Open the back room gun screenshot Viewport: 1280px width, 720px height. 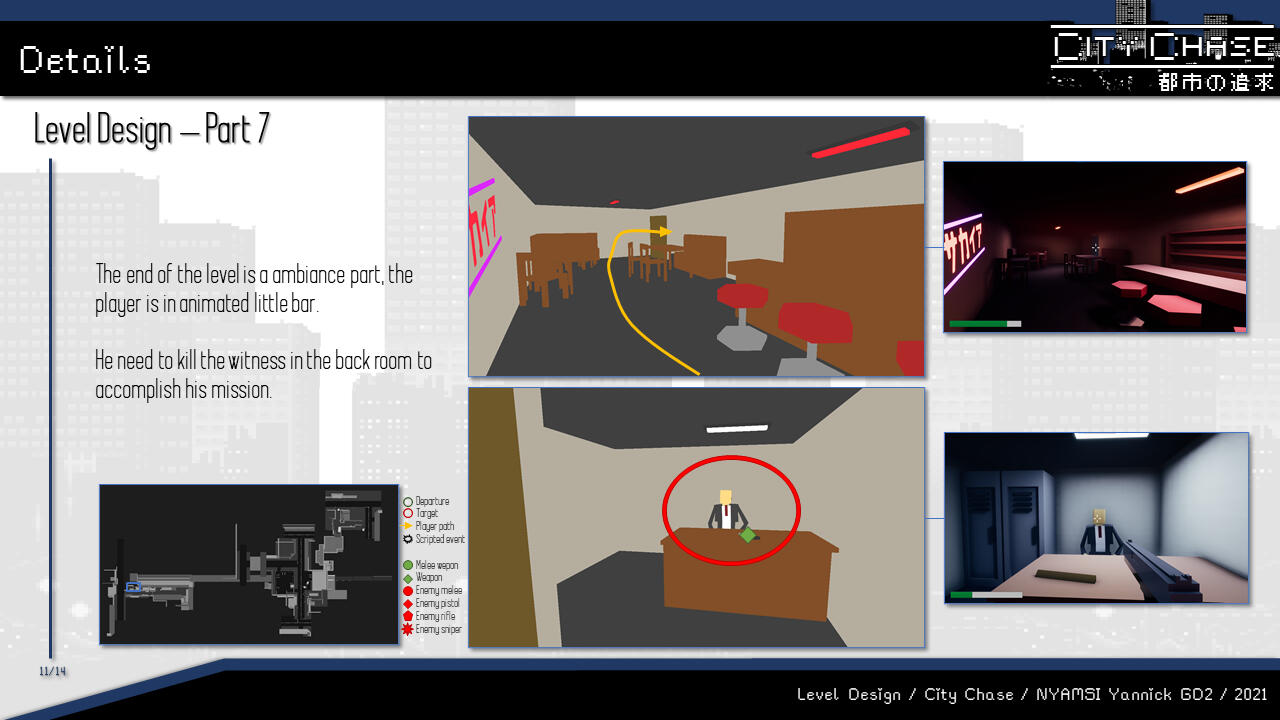pos(1096,518)
